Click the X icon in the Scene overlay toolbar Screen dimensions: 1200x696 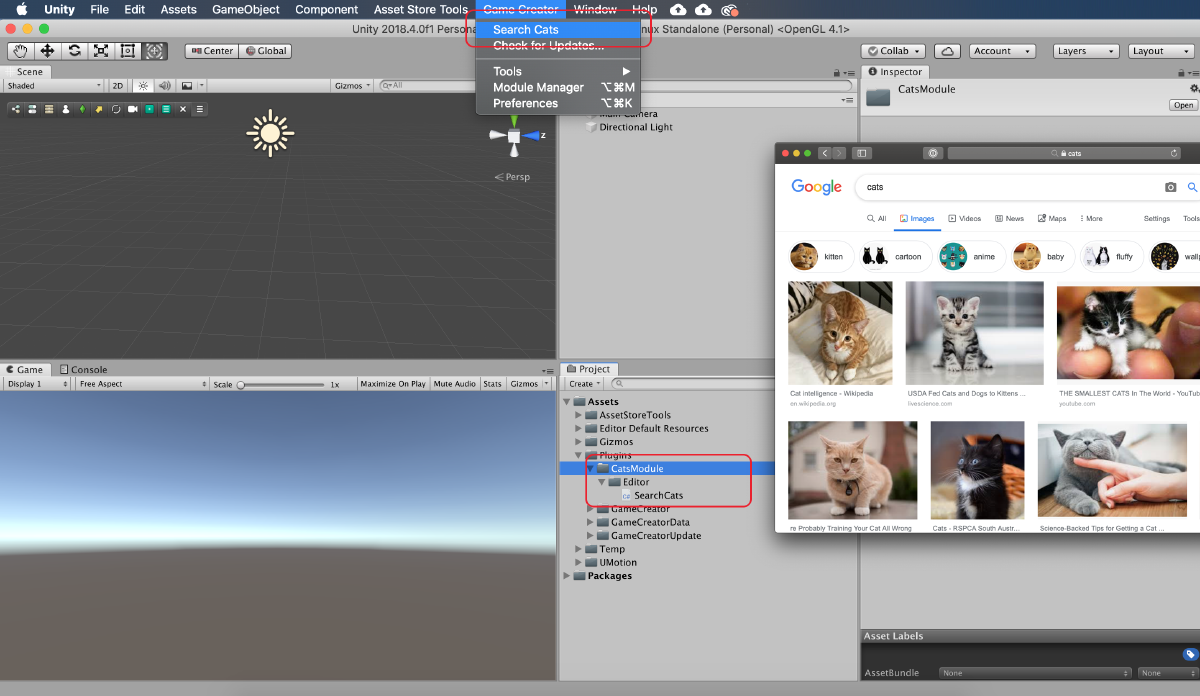183,109
